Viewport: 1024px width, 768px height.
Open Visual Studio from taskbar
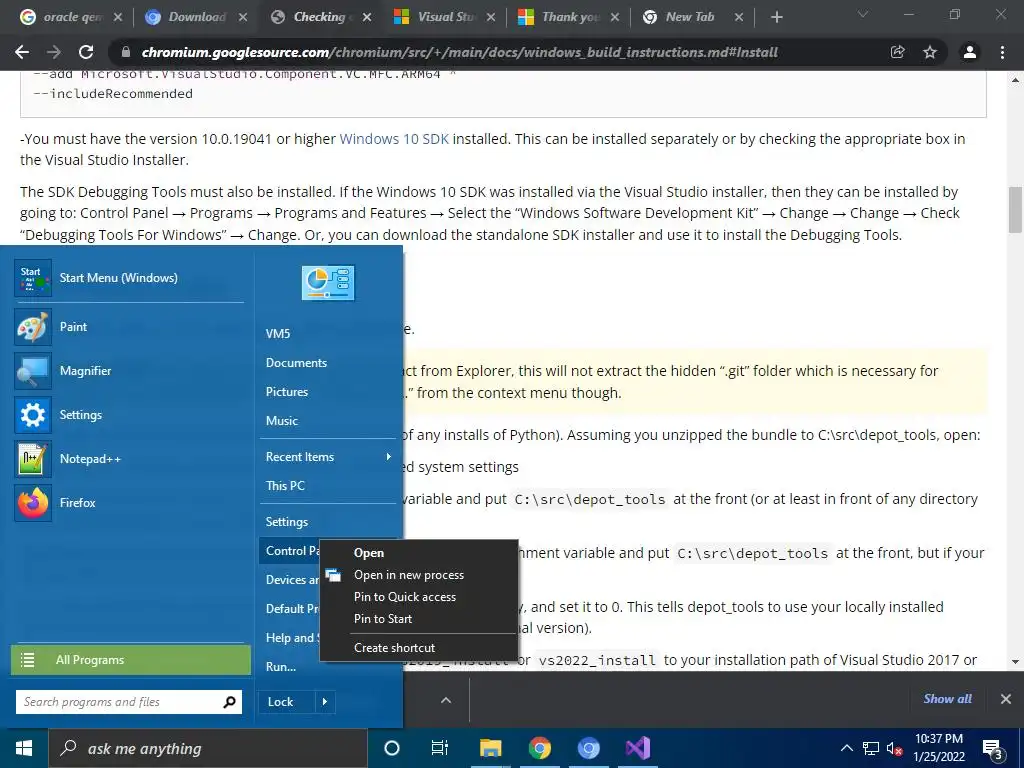click(x=637, y=748)
